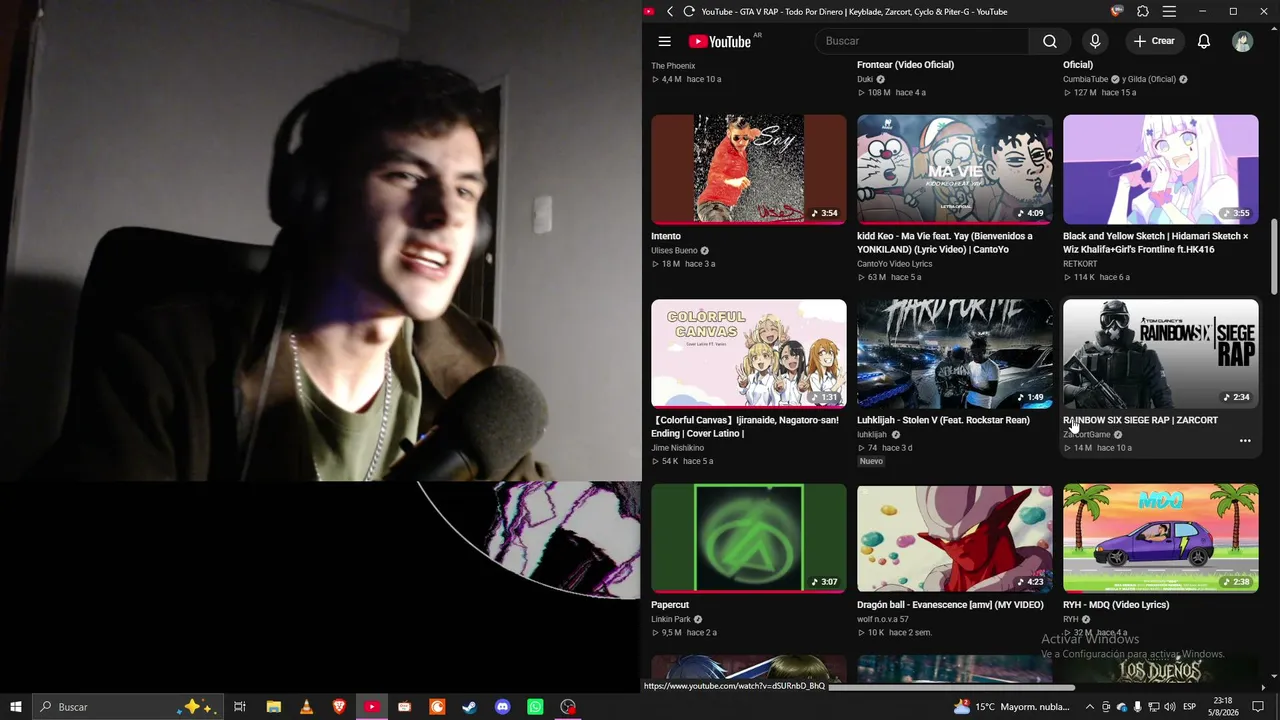Open the account avatar menu
This screenshot has width=1280, height=720.
click(1242, 41)
